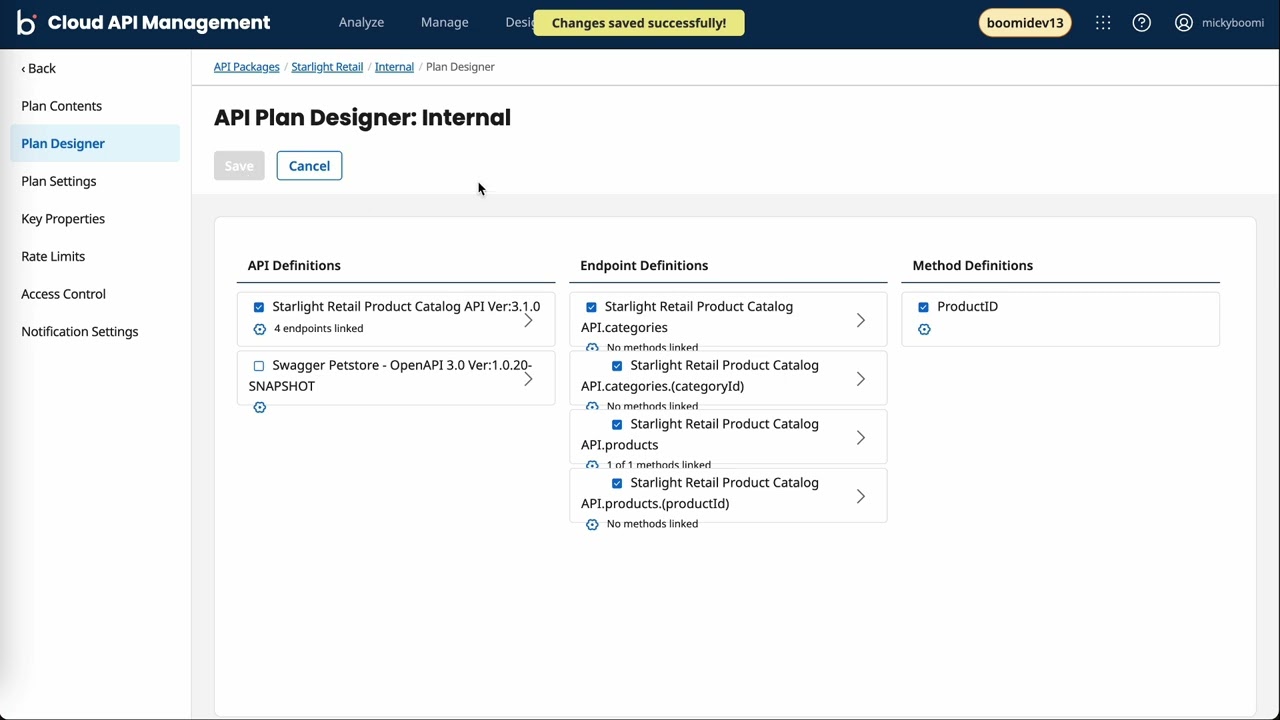Open Rate Limits in sidebar
This screenshot has width=1280, height=720.
[x=53, y=256]
